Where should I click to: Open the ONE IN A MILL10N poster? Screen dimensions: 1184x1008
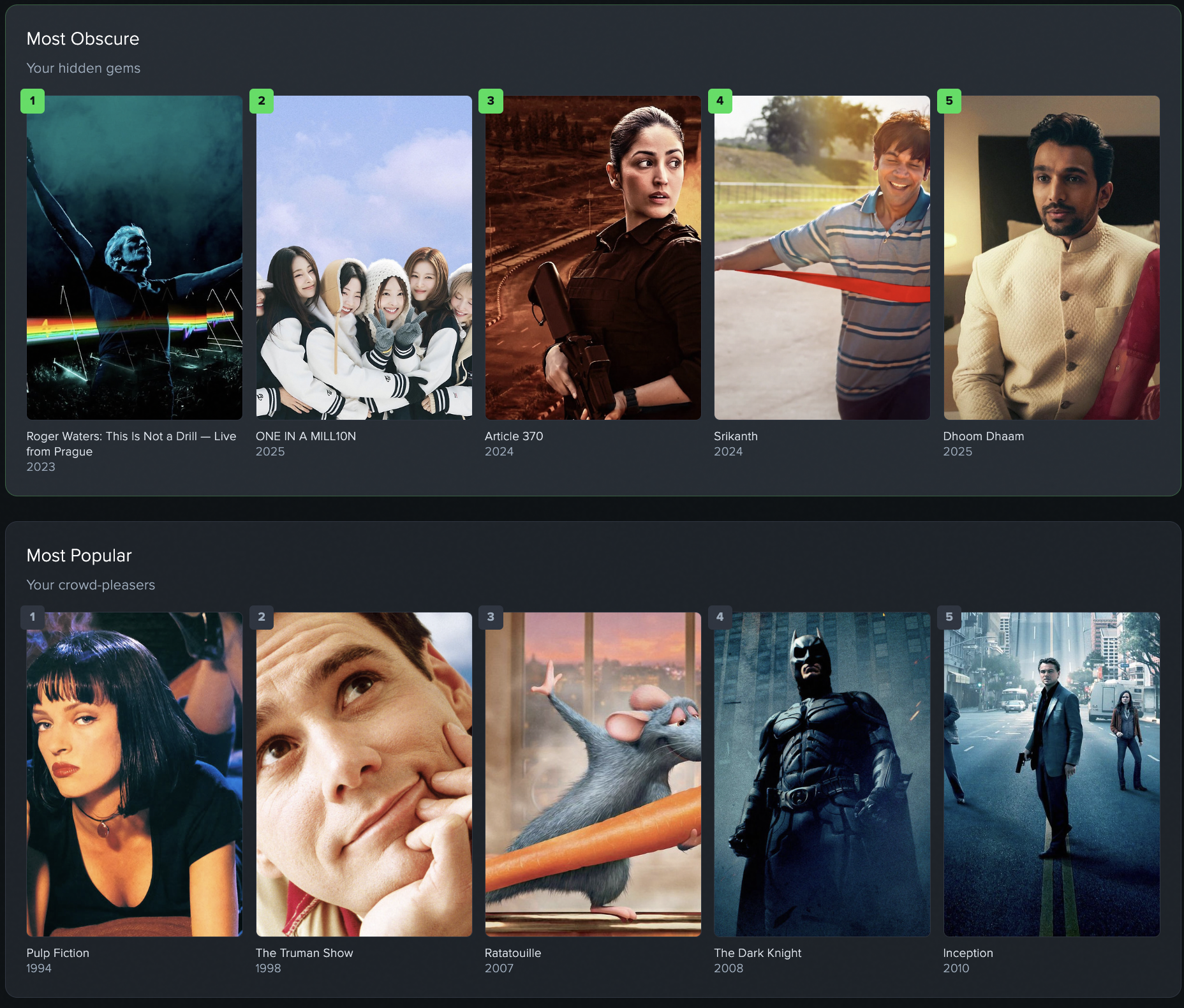coord(363,258)
